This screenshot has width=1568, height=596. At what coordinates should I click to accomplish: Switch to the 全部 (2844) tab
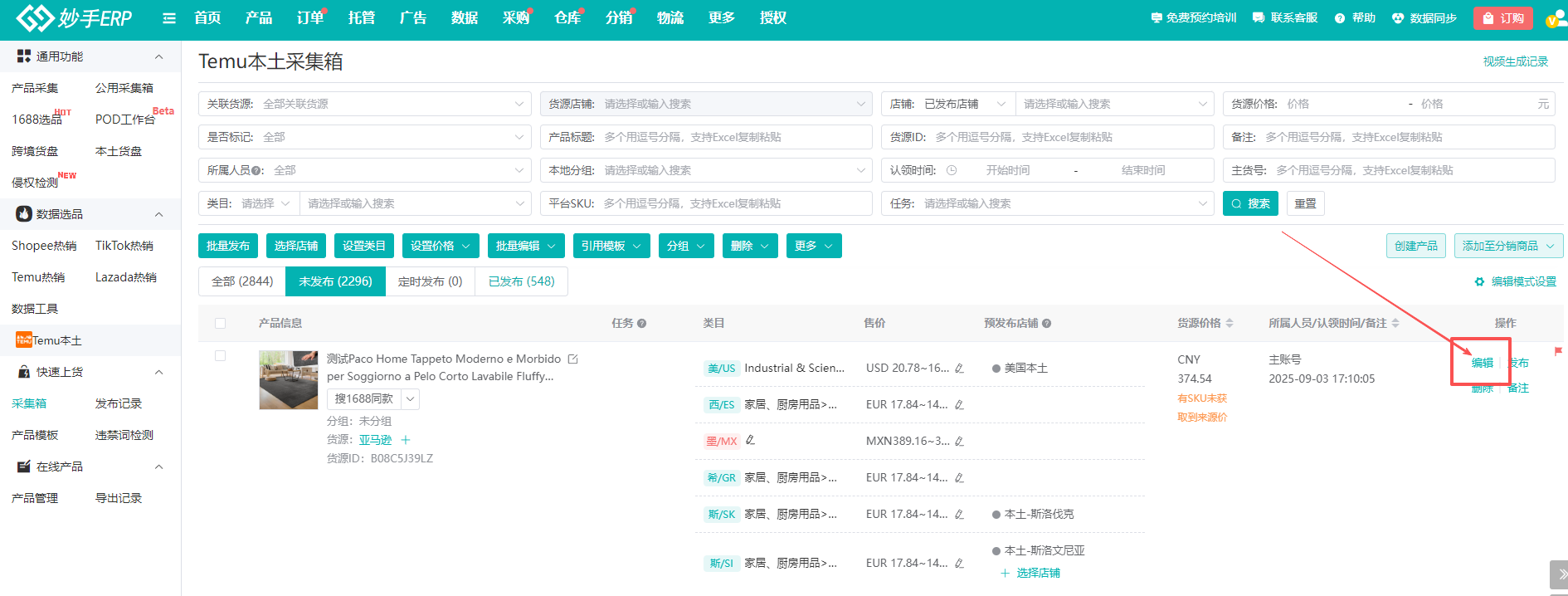point(242,281)
